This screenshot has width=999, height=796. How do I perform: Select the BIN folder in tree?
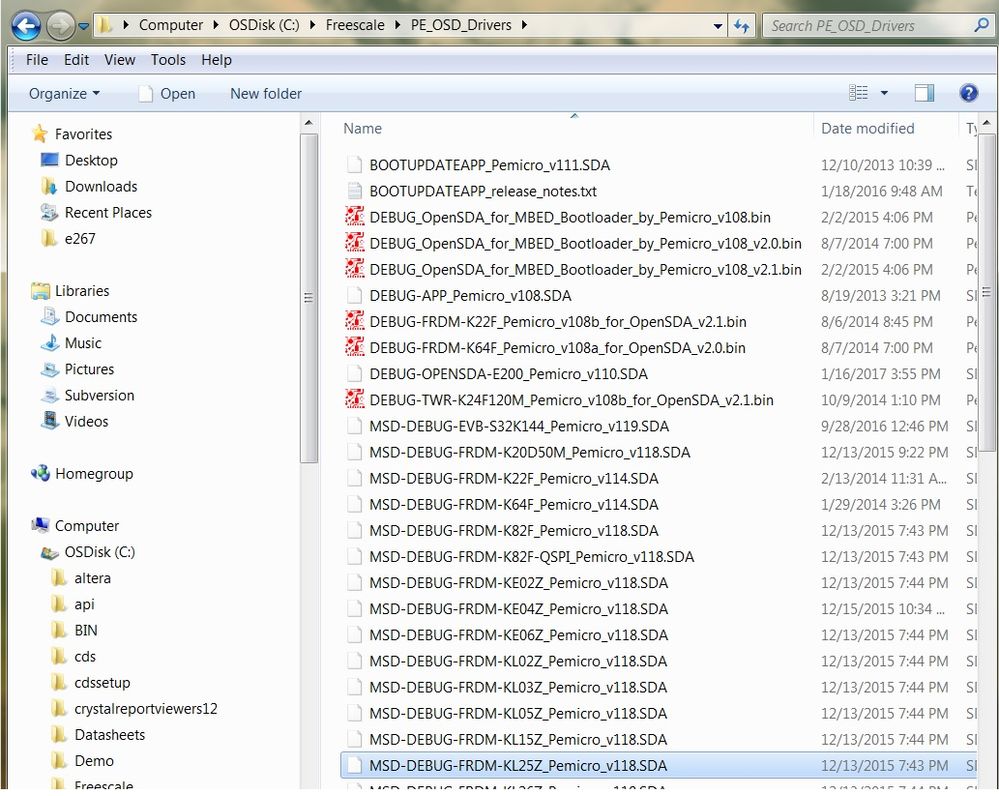tap(85, 630)
